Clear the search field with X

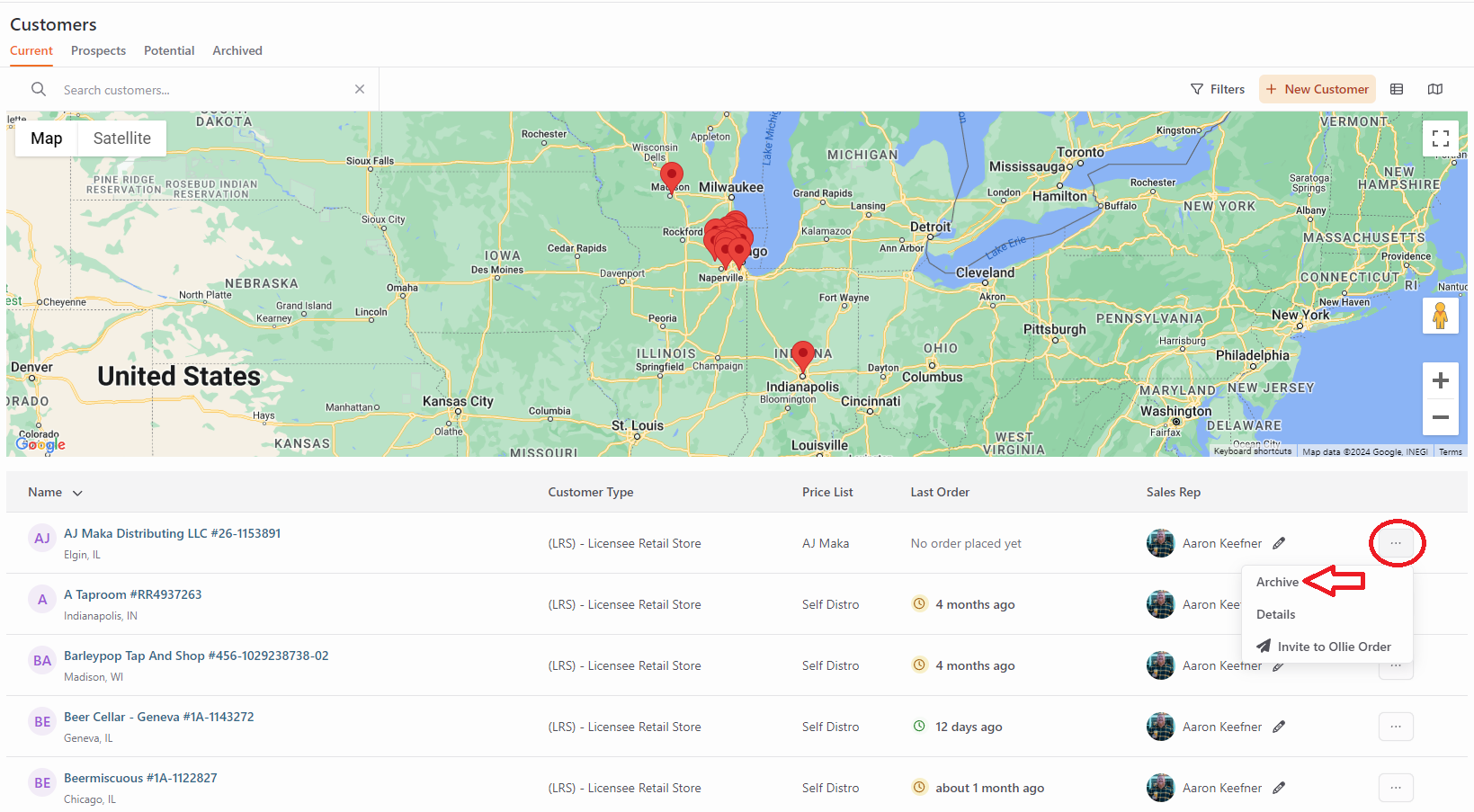(360, 89)
